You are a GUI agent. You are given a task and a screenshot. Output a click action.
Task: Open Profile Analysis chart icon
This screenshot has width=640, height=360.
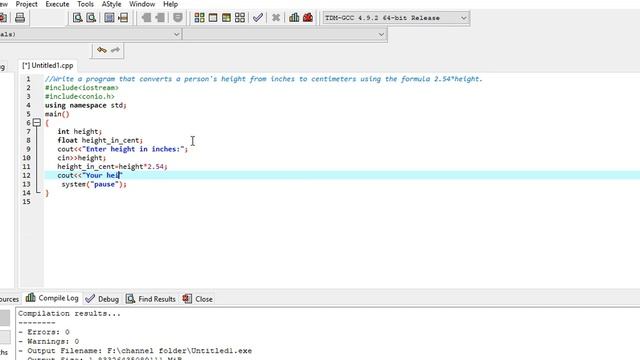pyautogui.click(x=294, y=18)
